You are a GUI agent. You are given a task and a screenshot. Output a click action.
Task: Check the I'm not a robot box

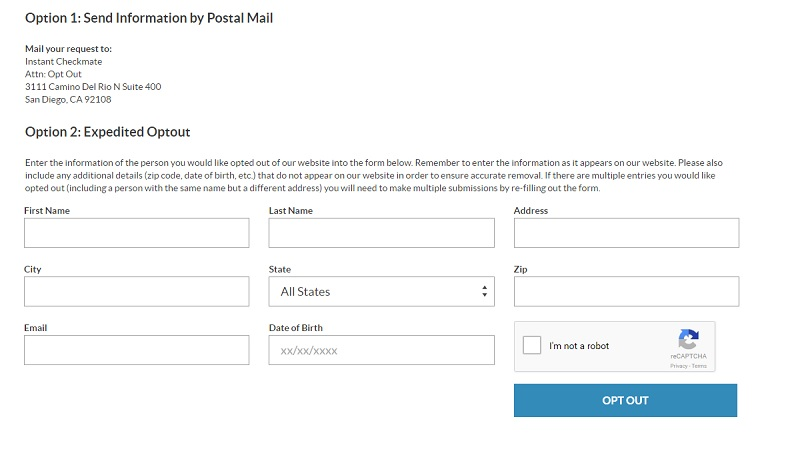tap(532, 345)
